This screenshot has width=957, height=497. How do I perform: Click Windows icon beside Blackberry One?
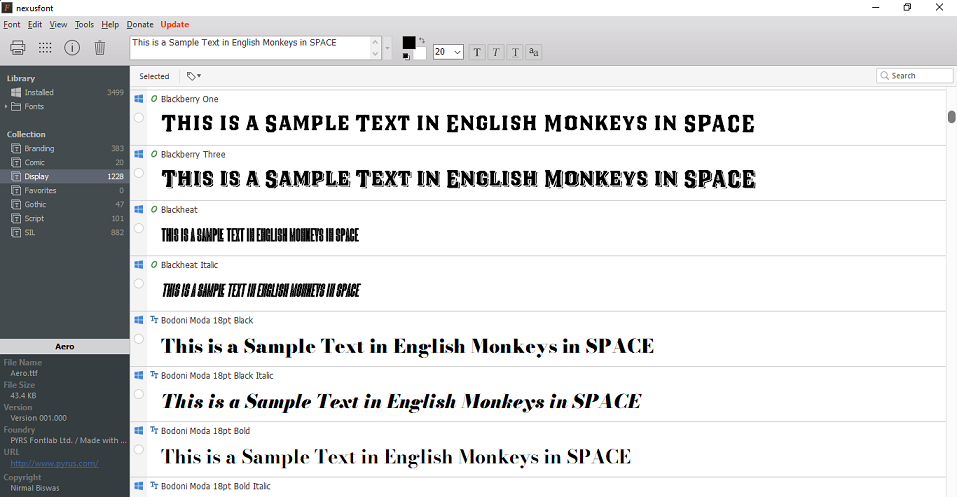[x=139, y=98]
